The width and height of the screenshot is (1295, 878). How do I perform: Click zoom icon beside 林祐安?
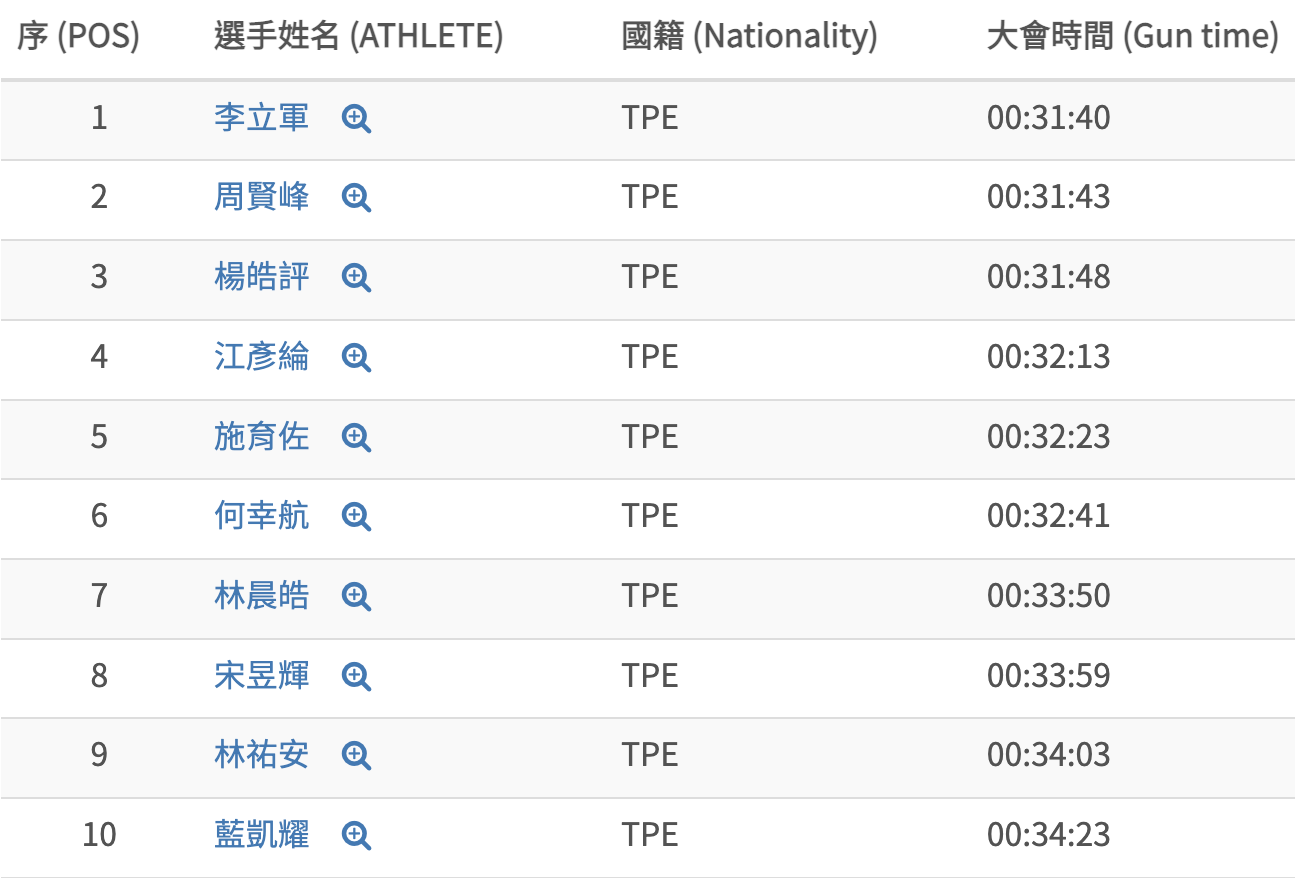click(x=356, y=755)
